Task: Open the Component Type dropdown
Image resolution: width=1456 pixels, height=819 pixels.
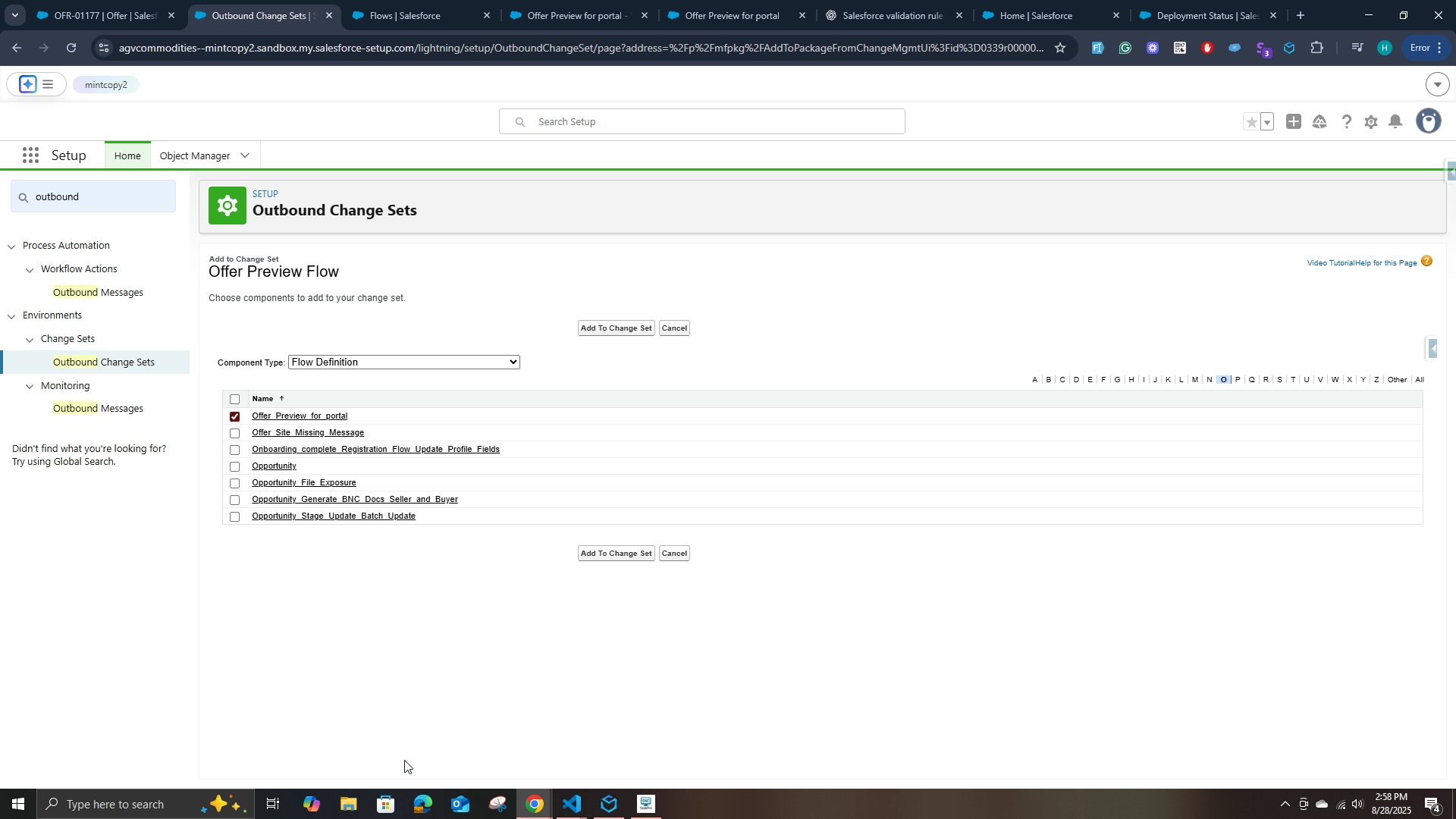Action: pyautogui.click(x=403, y=362)
